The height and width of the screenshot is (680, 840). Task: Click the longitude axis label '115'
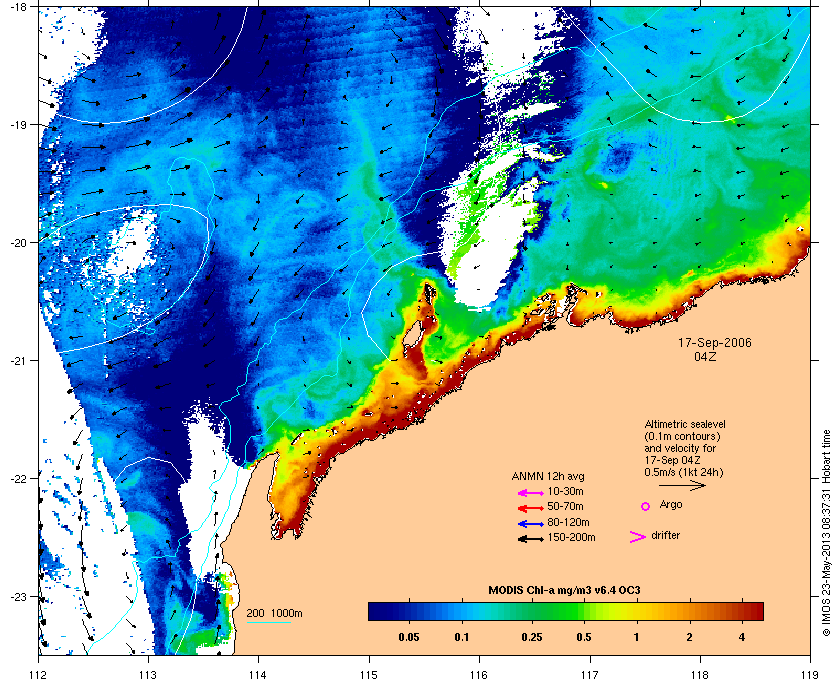(369, 674)
